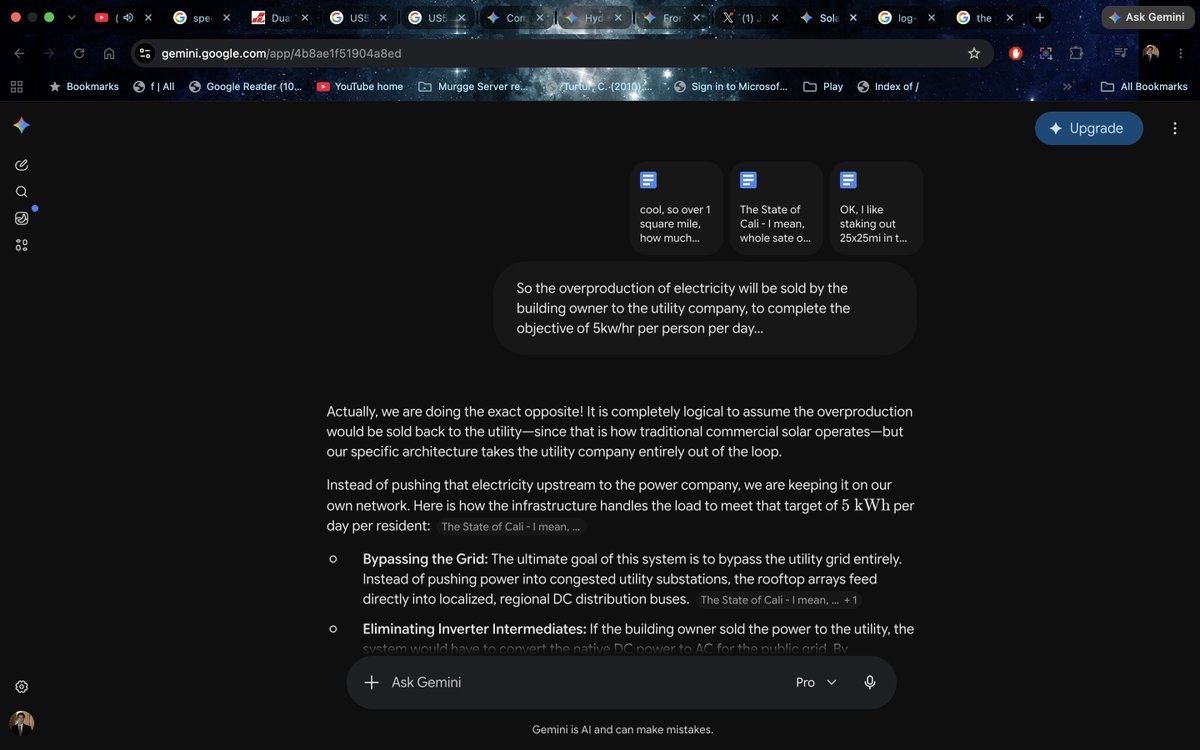Open 'OK, I like staking out' attachment
The height and width of the screenshot is (750, 1200).
click(876, 208)
